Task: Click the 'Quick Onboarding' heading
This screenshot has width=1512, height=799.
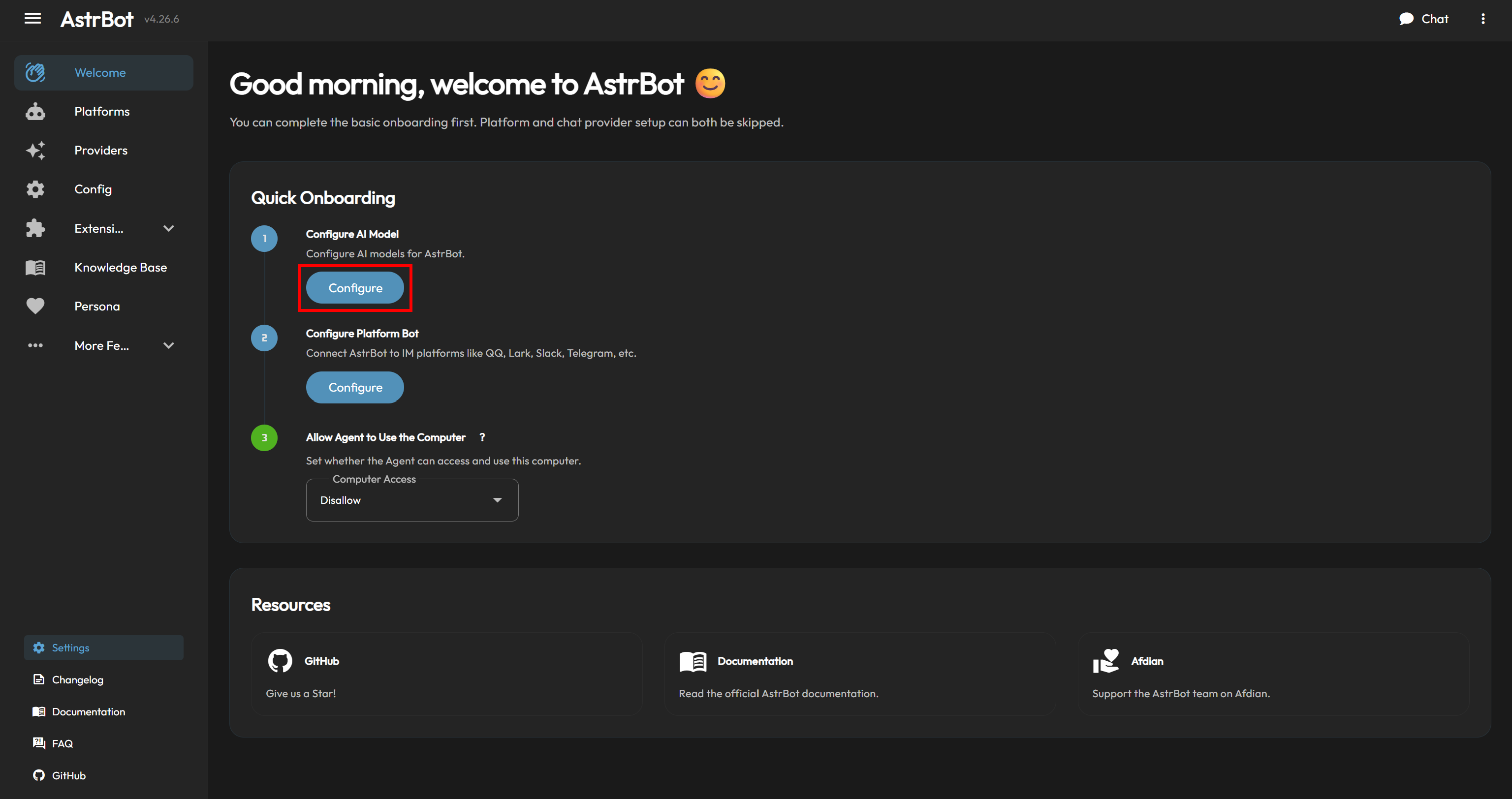Action: tap(323, 198)
